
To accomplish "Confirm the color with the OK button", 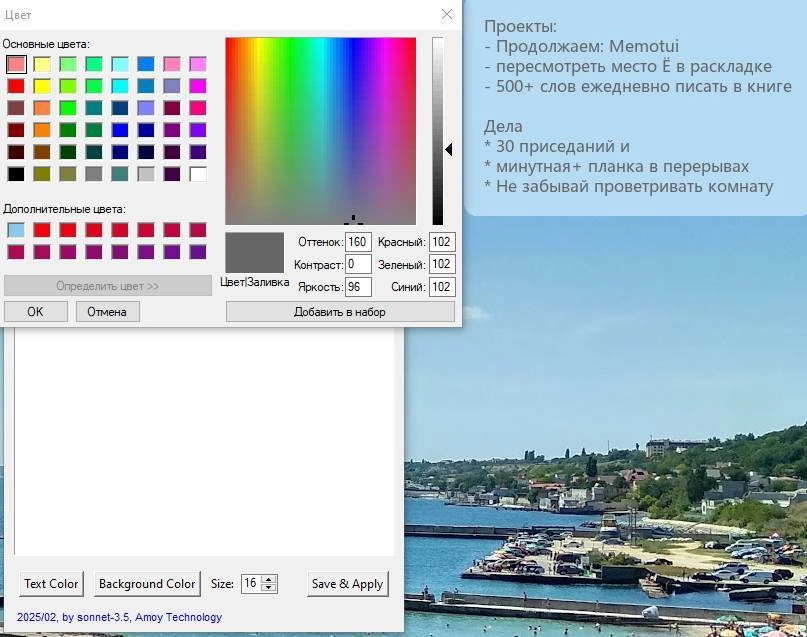I will click(x=36, y=312).
